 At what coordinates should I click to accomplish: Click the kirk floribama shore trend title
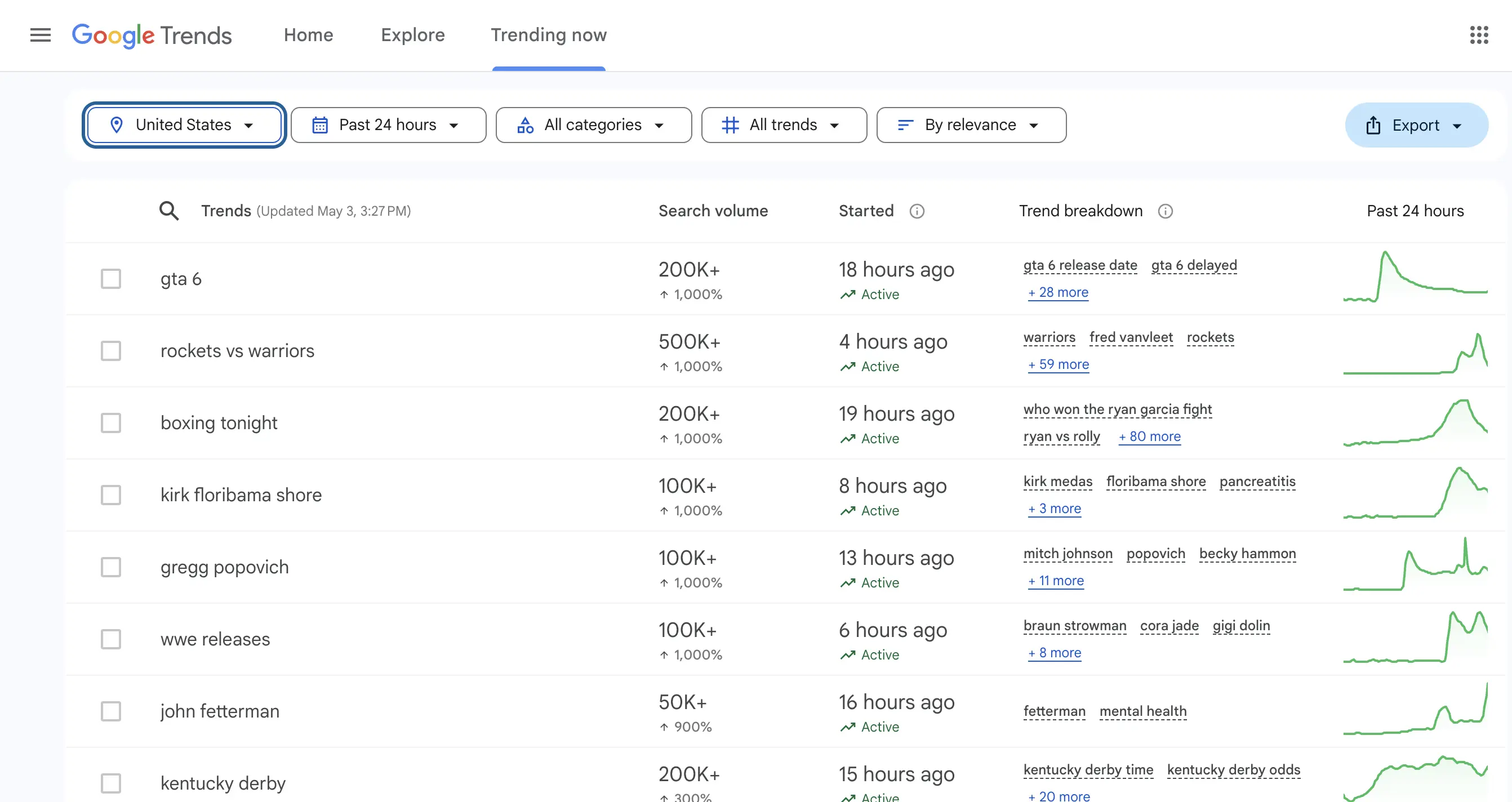pos(241,495)
